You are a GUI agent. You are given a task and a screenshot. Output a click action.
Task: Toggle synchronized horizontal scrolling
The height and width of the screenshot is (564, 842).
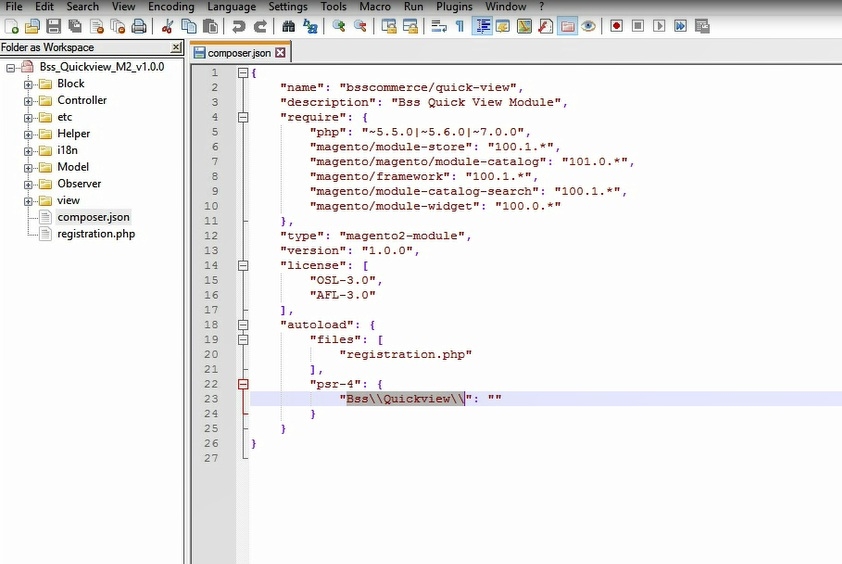click(x=410, y=26)
